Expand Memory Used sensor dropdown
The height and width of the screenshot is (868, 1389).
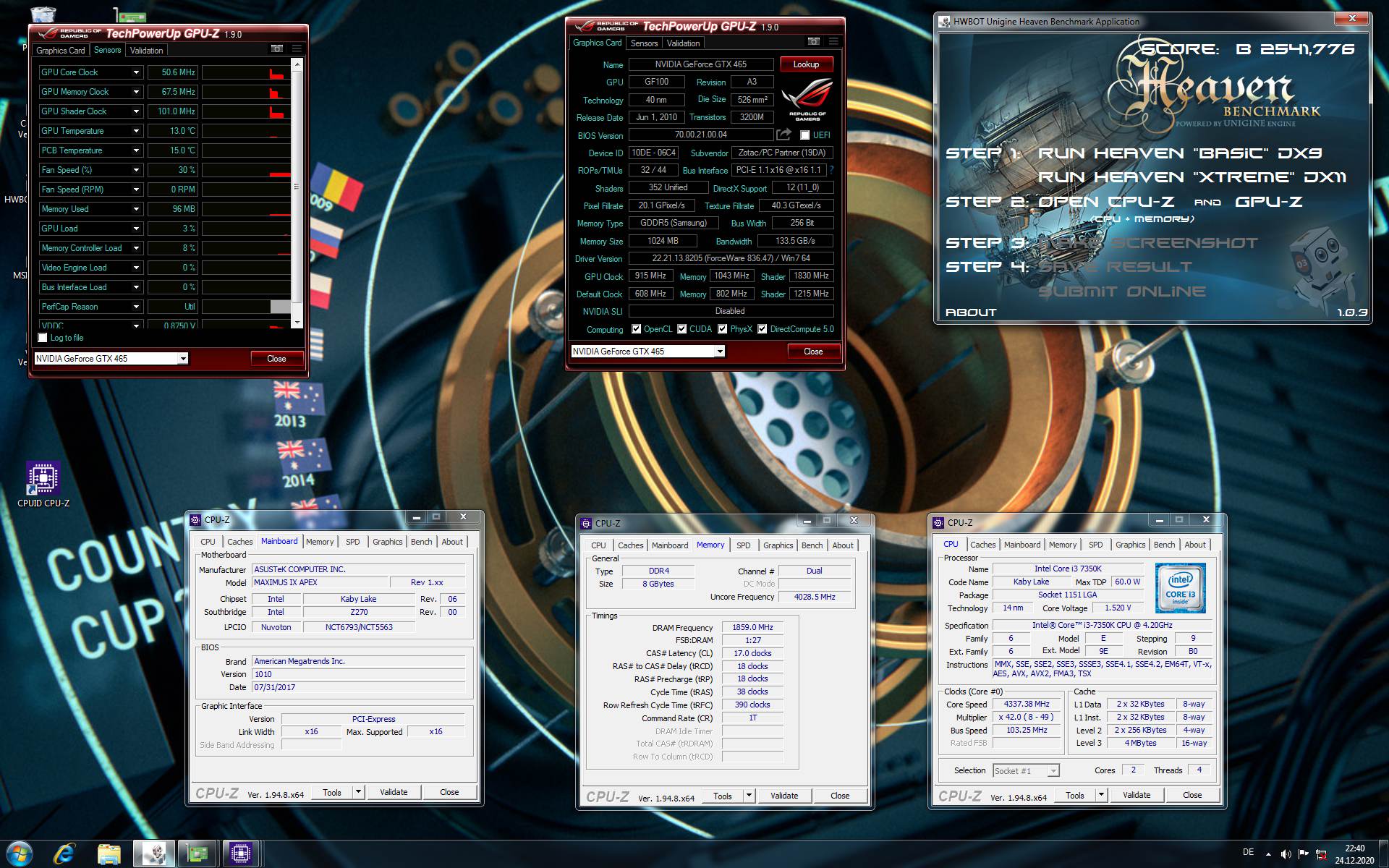click(x=136, y=209)
